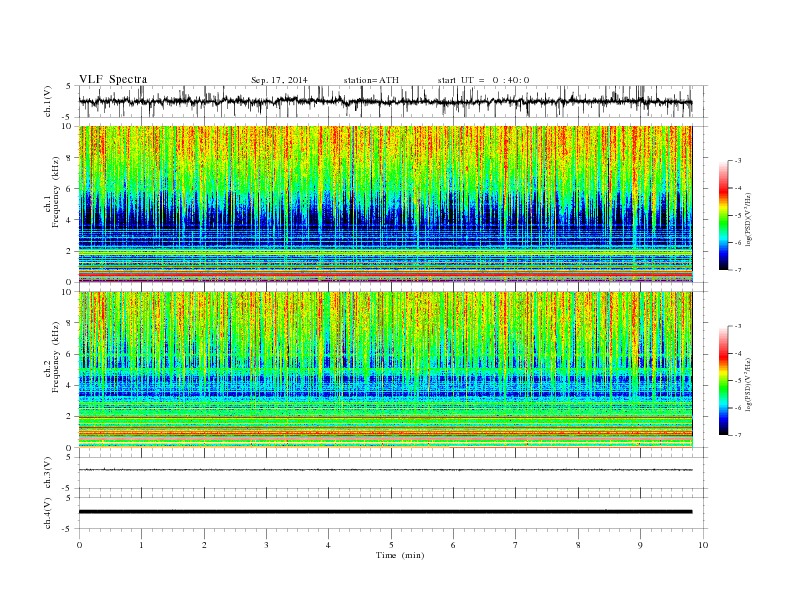
Task: Click the time axis tick label "7"
Action: [x=516, y=545]
